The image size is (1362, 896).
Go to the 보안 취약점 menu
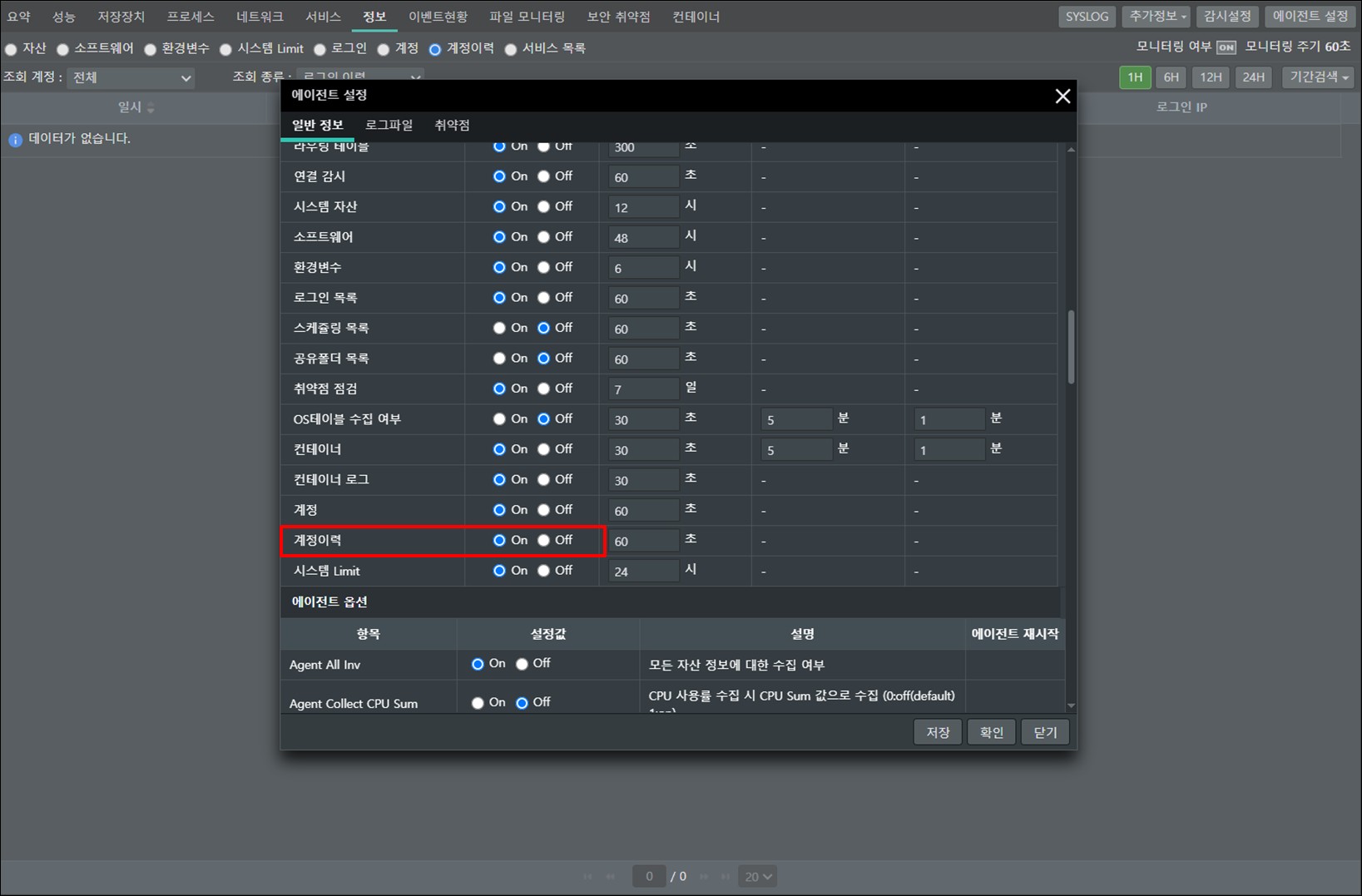(x=618, y=17)
